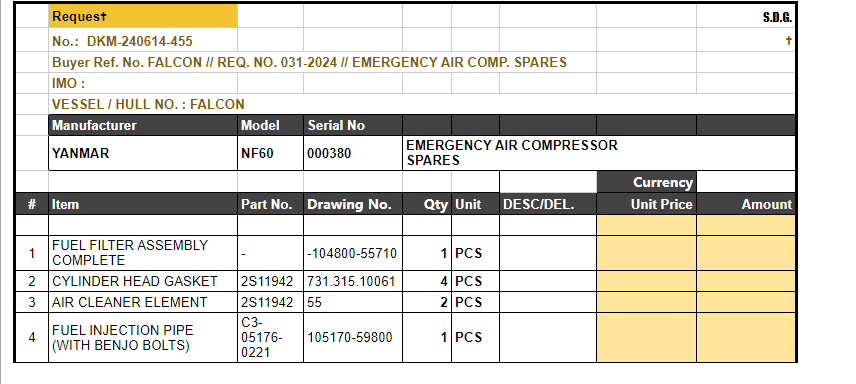Screen dimensions: 856x384
Task: Click the No. DKM-240614-455 cell
Action: pos(143,41)
